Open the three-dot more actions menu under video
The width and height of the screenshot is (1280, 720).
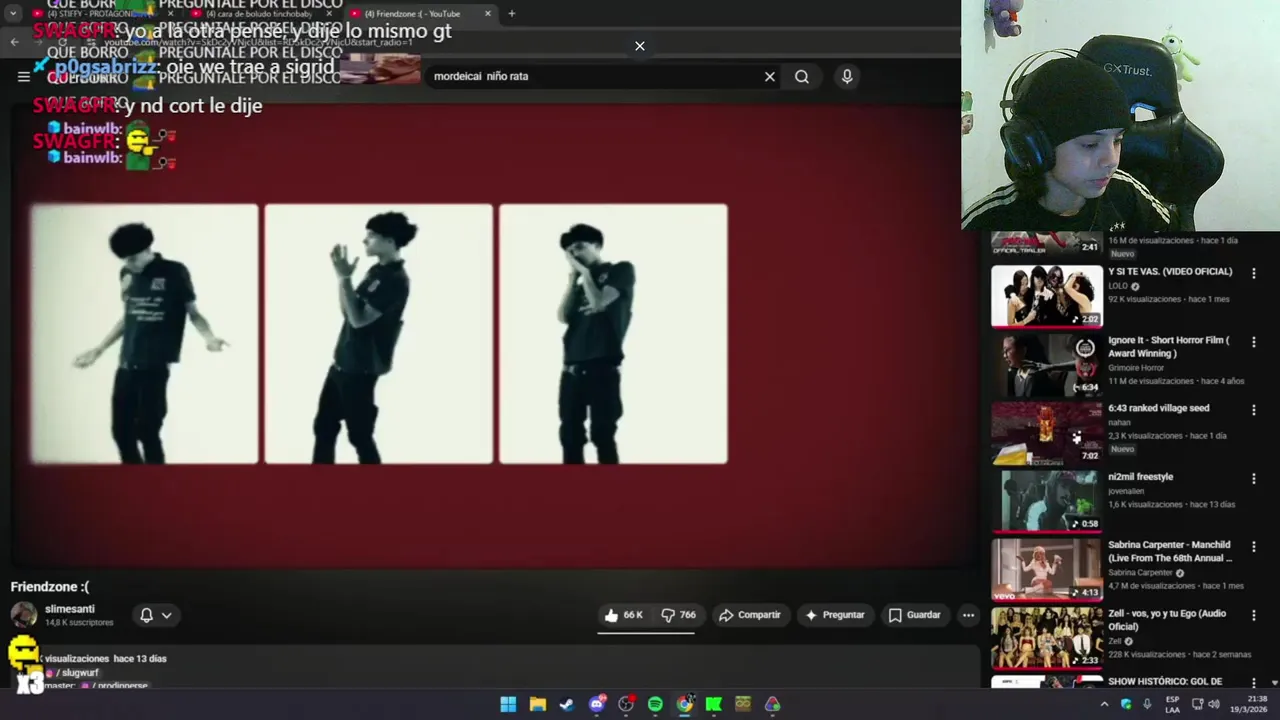[x=968, y=615]
